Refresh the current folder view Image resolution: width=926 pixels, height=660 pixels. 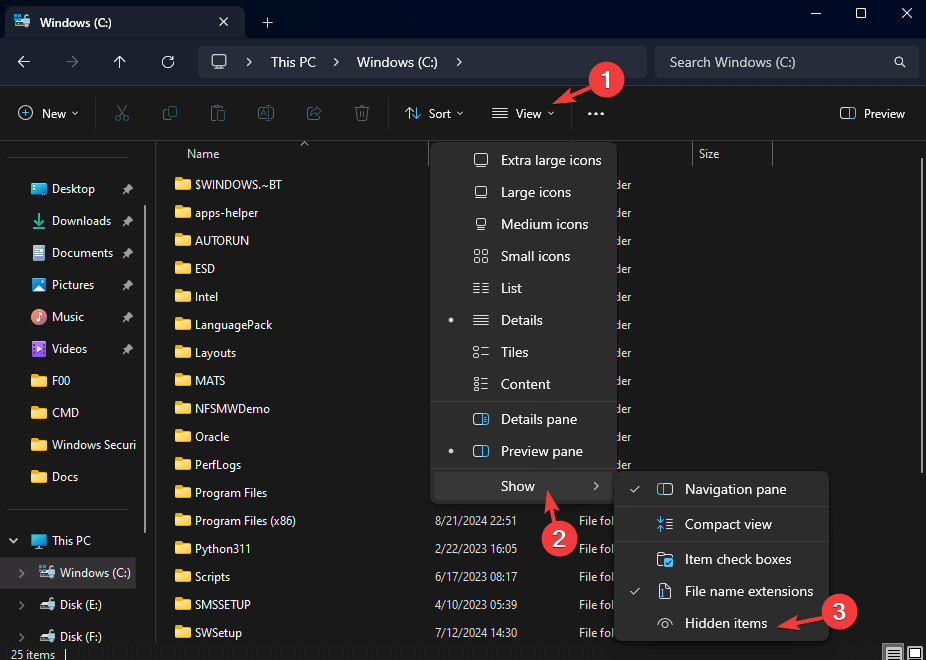(x=168, y=62)
